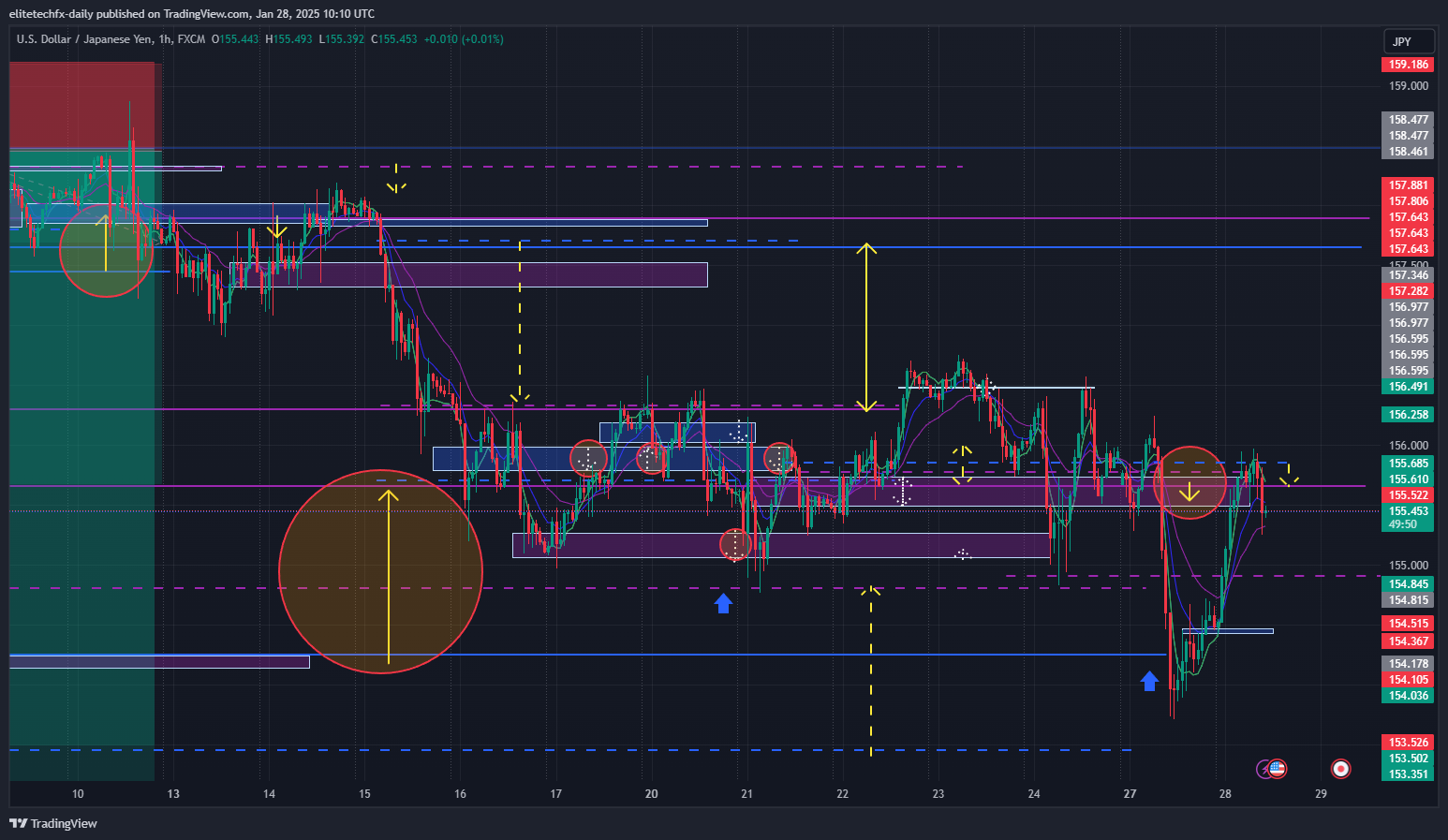
Task: Open the JPY currency selector
Action: 1409,41
